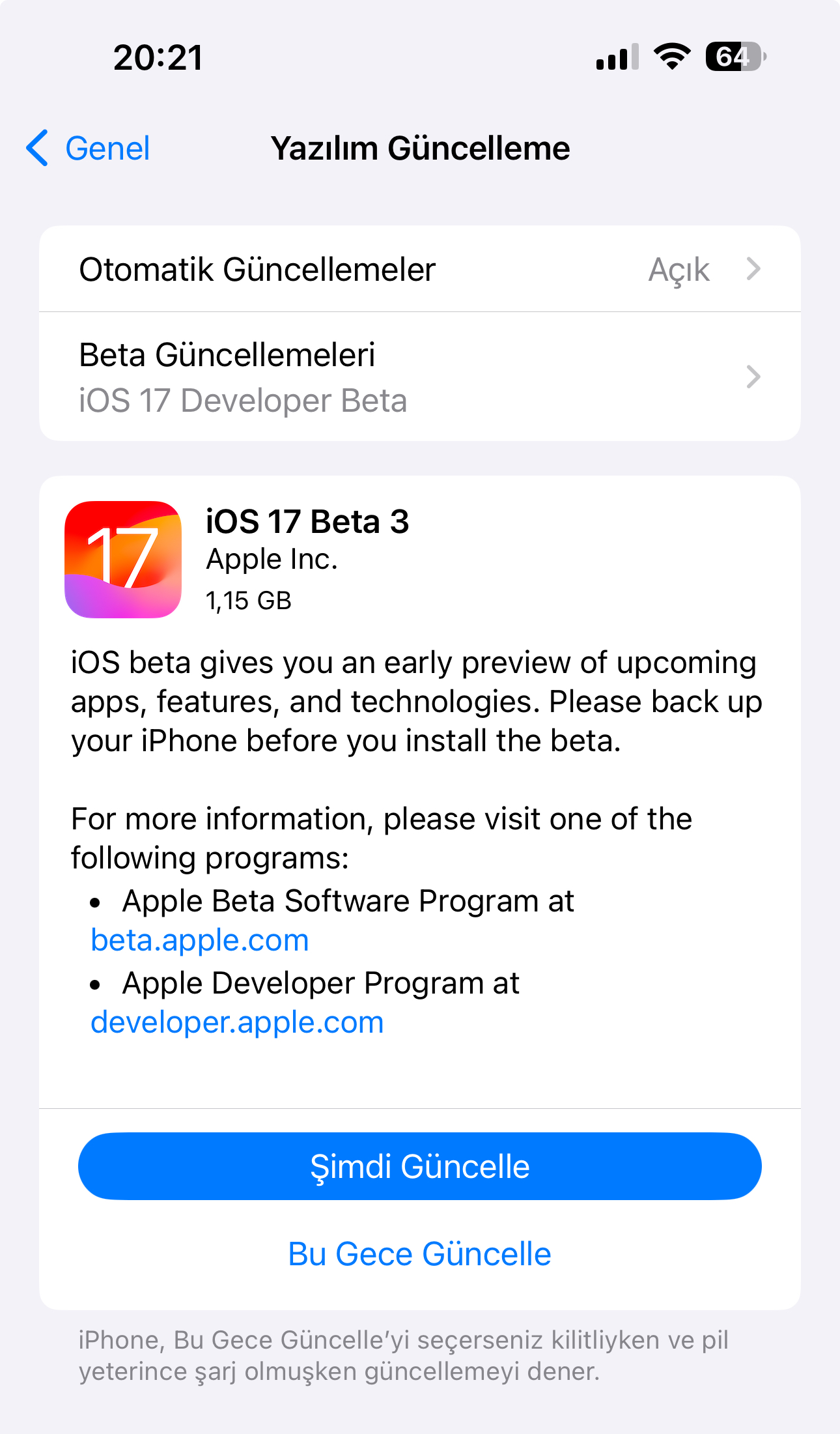This screenshot has height=1434, width=840.
Task: Tap the iOS 17 Developer Beta subtitle
Action: click(243, 401)
